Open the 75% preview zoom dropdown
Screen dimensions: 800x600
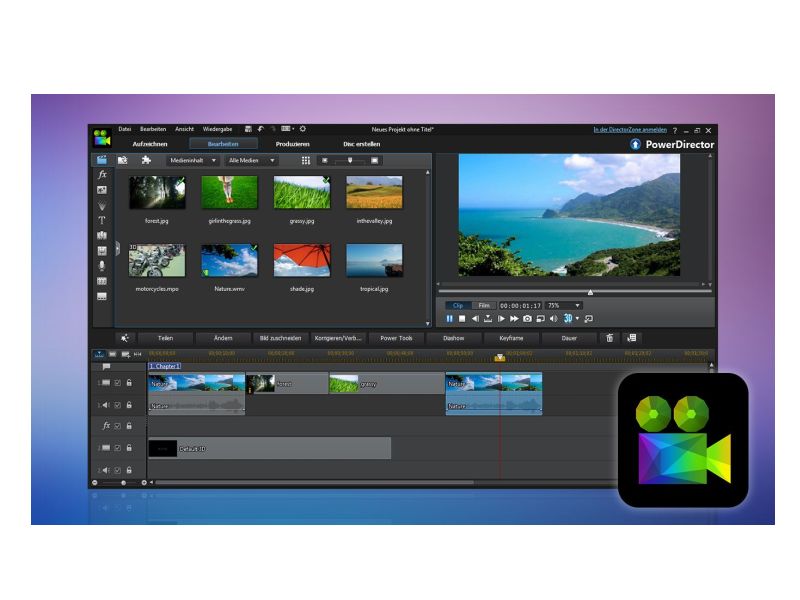click(x=563, y=306)
